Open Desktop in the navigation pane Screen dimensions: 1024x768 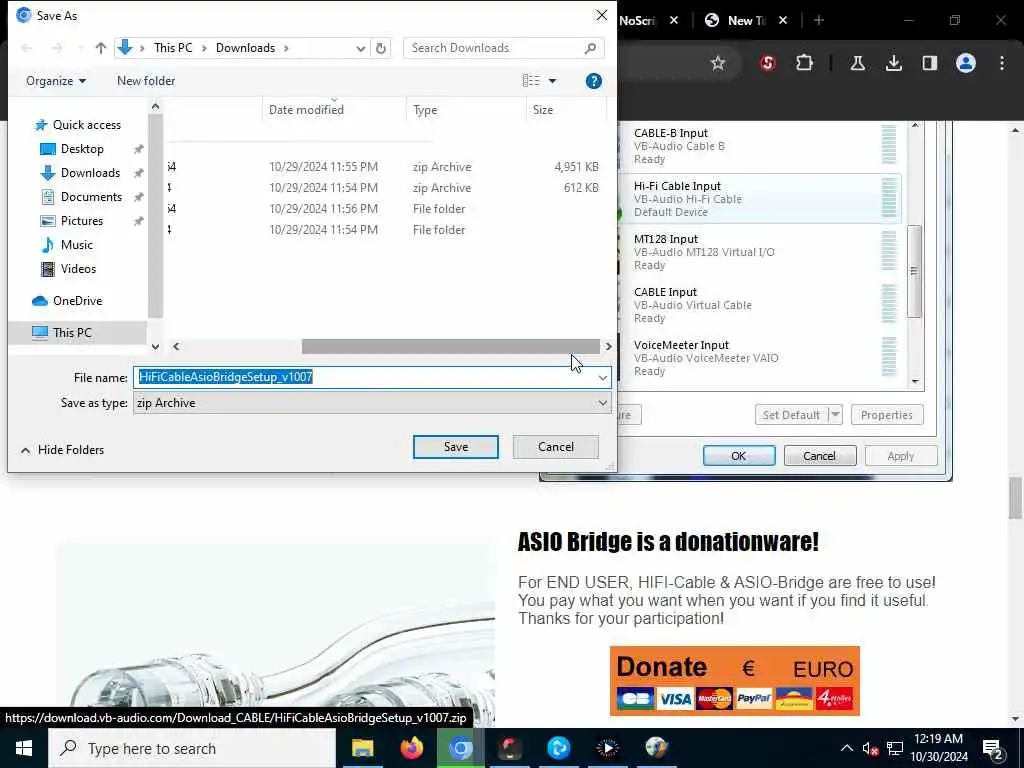(x=82, y=149)
